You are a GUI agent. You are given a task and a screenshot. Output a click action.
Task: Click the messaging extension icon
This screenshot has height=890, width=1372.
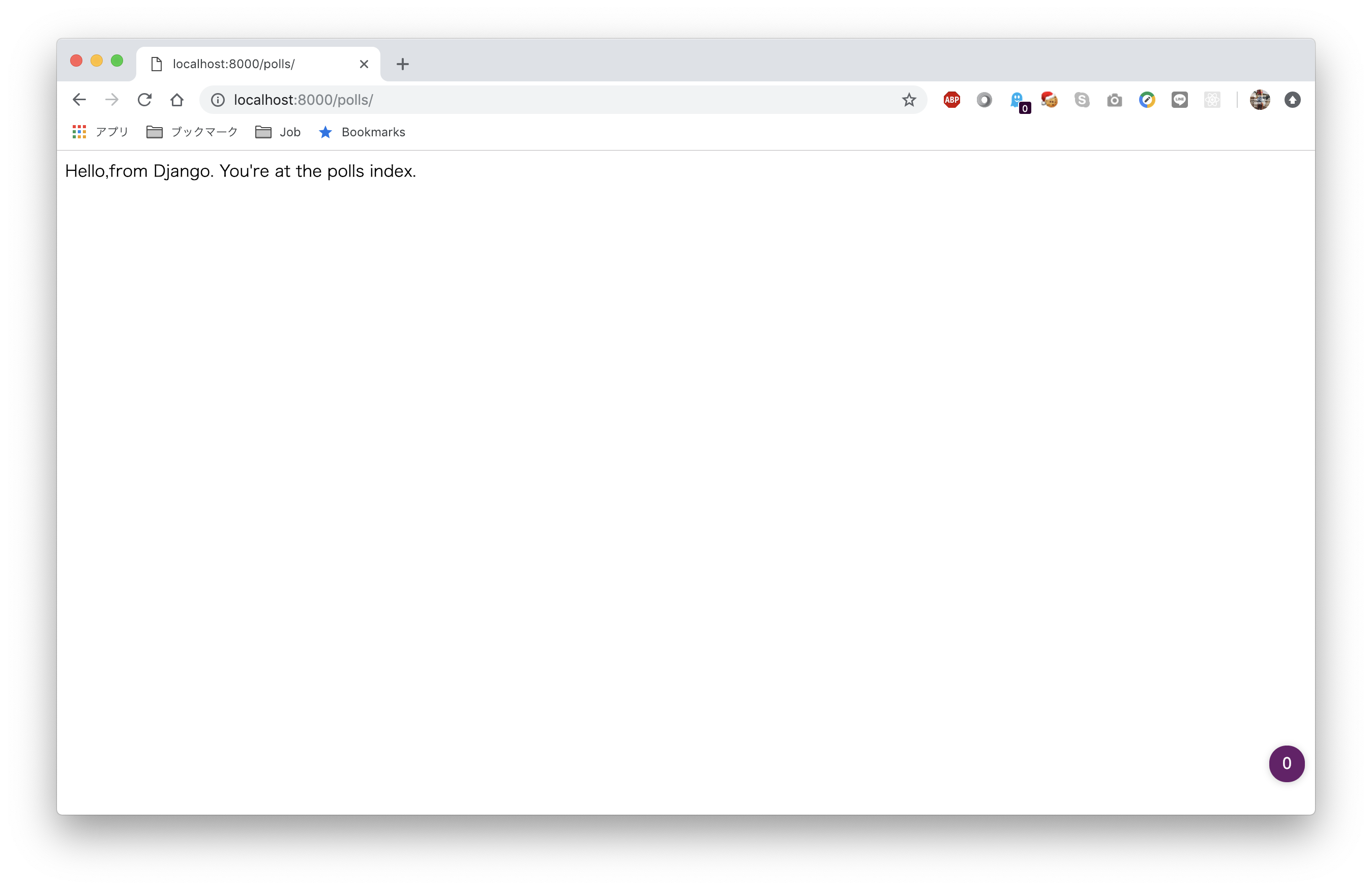(x=1180, y=99)
